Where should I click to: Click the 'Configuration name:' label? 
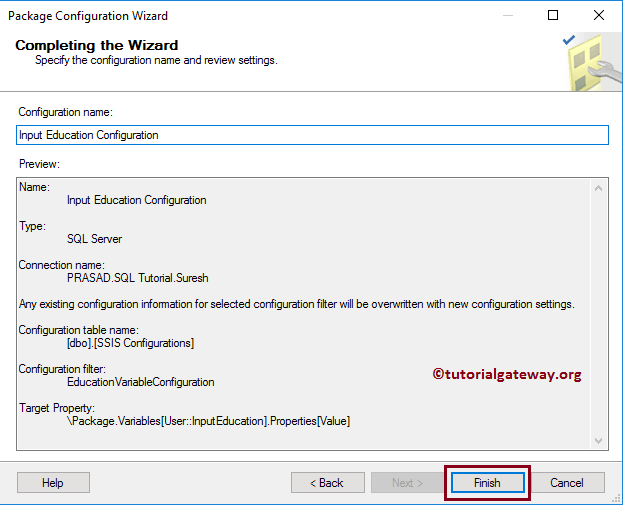[x=66, y=112]
